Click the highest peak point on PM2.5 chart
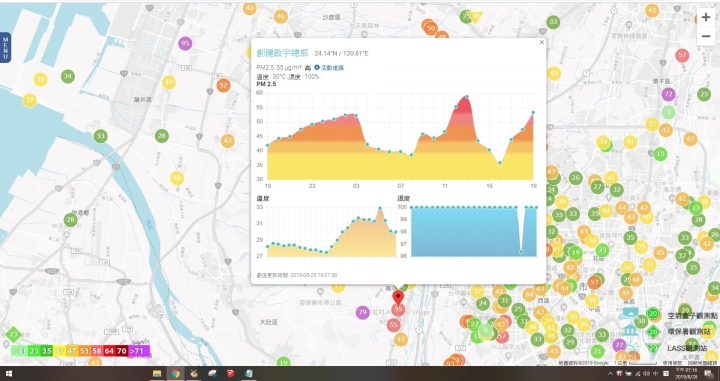The image size is (720, 381). [467, 96]
